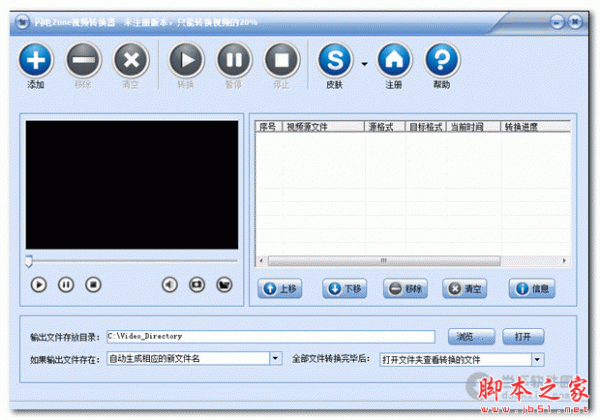600x420 pixels.
Task: Click the 信息 info button
Action: 532,288
